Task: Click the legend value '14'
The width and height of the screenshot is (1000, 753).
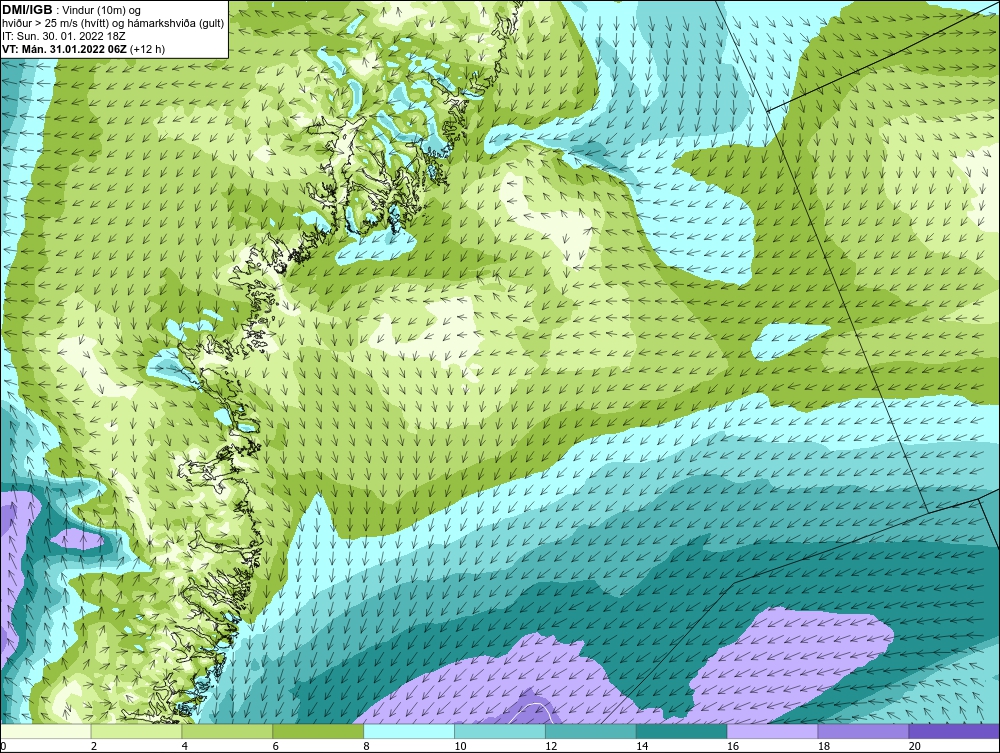Action: coord(642,746)
